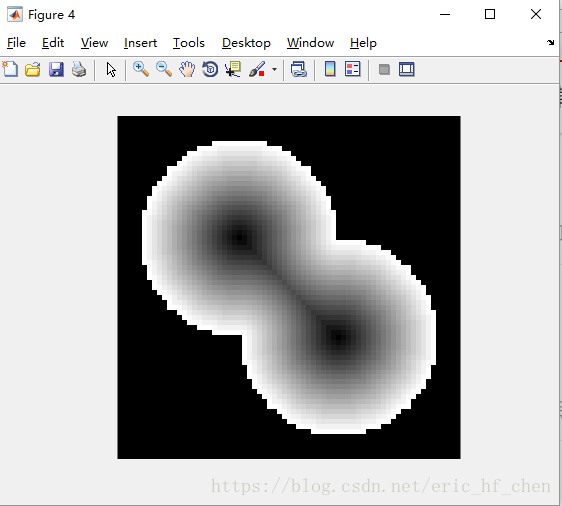Click the grayscale distance transform image
The height and width of the screenshot is (506, 562).
[x=289, y=287]
